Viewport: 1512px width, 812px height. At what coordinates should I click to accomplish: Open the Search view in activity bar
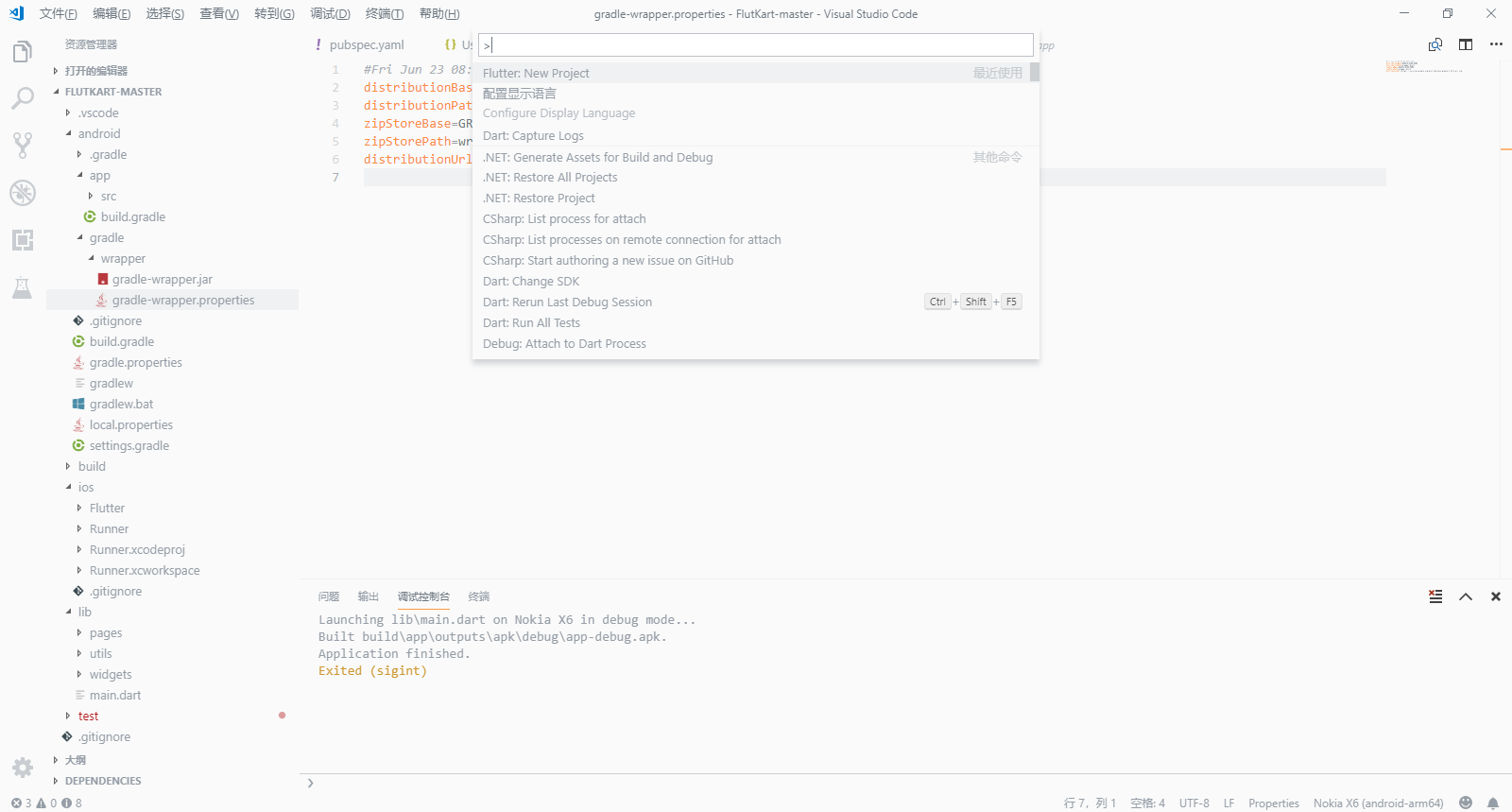[23, 98]
